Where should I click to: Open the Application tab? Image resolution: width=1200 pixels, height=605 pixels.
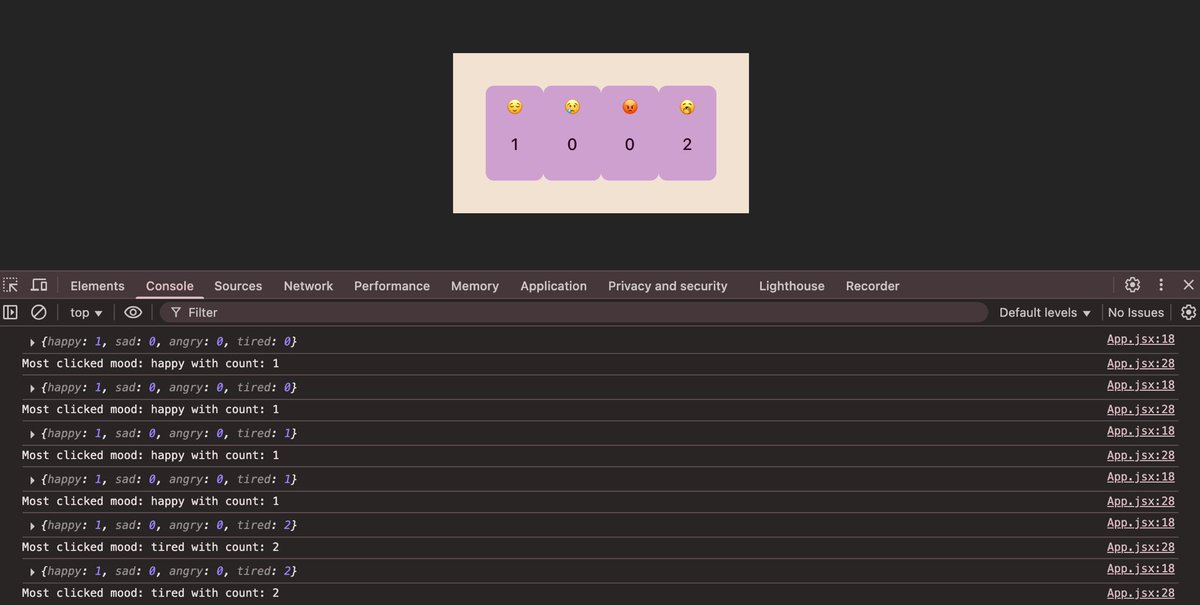tap(553, 286)
